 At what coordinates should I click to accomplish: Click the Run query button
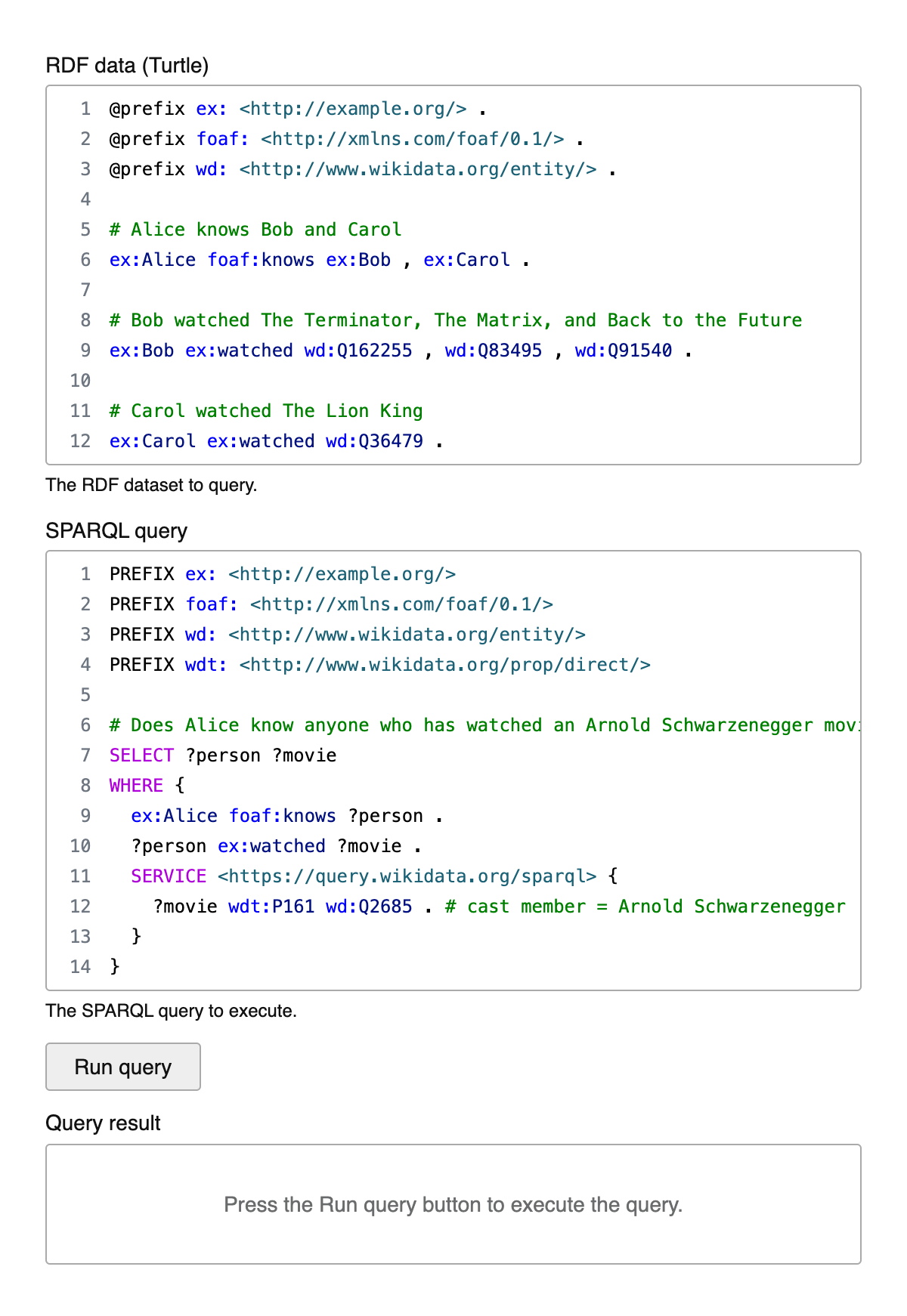click(x=123, y=1067)
